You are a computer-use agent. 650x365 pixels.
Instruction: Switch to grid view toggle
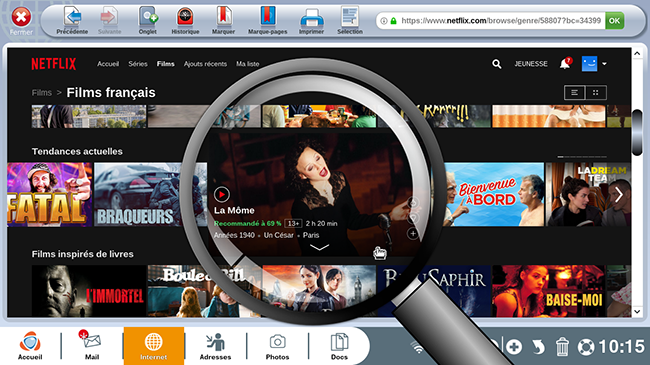coord(596,92)
